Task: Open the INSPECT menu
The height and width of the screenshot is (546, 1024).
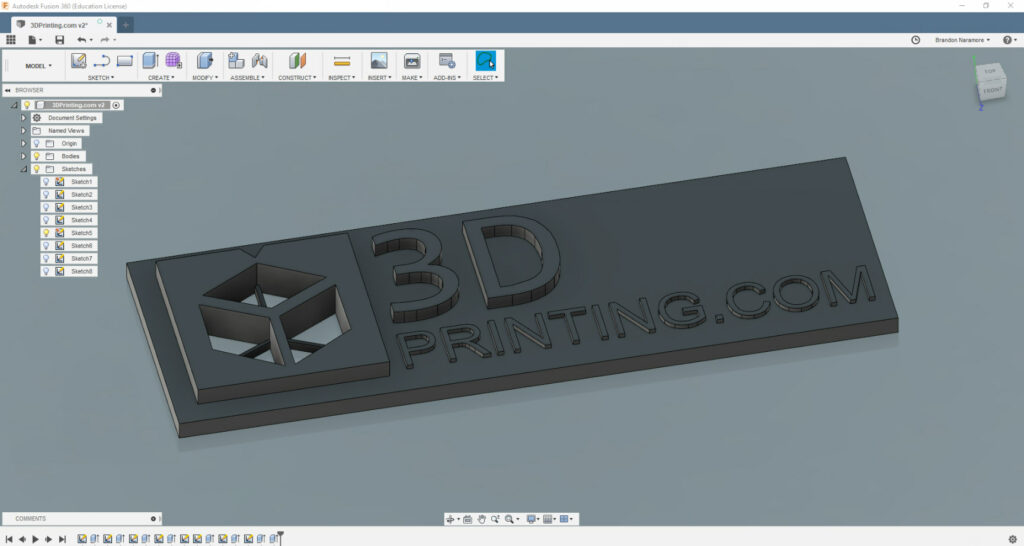Action: click(x=342, y=78)
